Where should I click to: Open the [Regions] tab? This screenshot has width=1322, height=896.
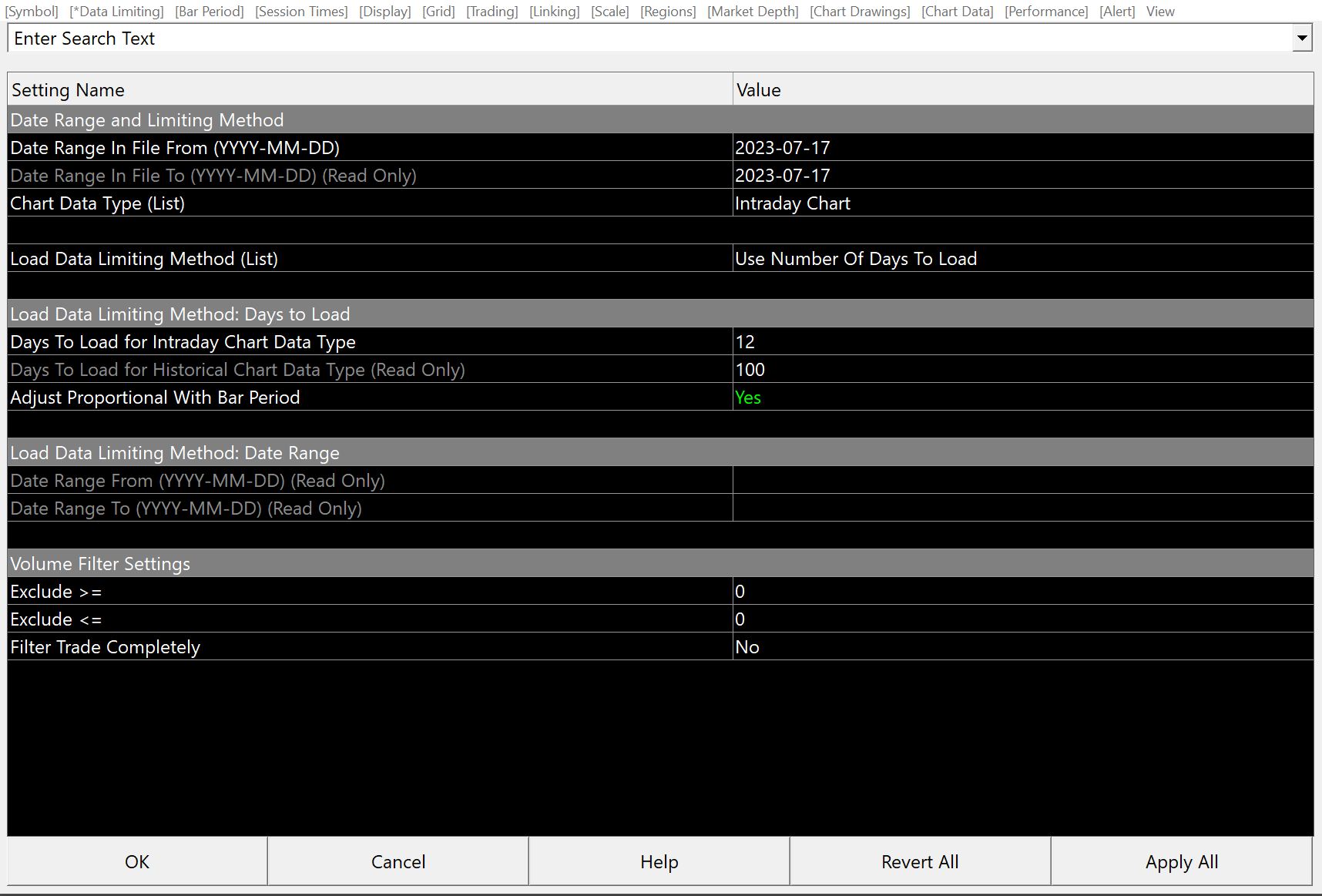(668, 12)
